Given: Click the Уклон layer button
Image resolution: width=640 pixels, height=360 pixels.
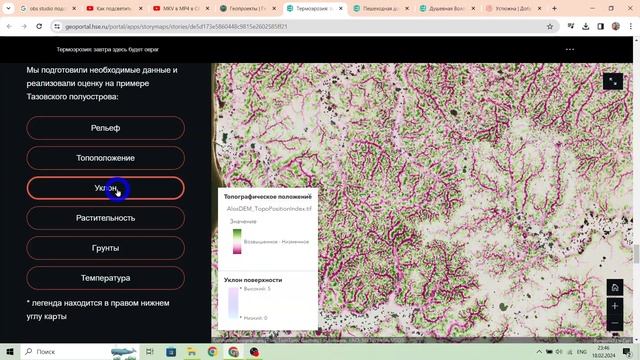Looking at the screenshot, I should coord(105,188).
